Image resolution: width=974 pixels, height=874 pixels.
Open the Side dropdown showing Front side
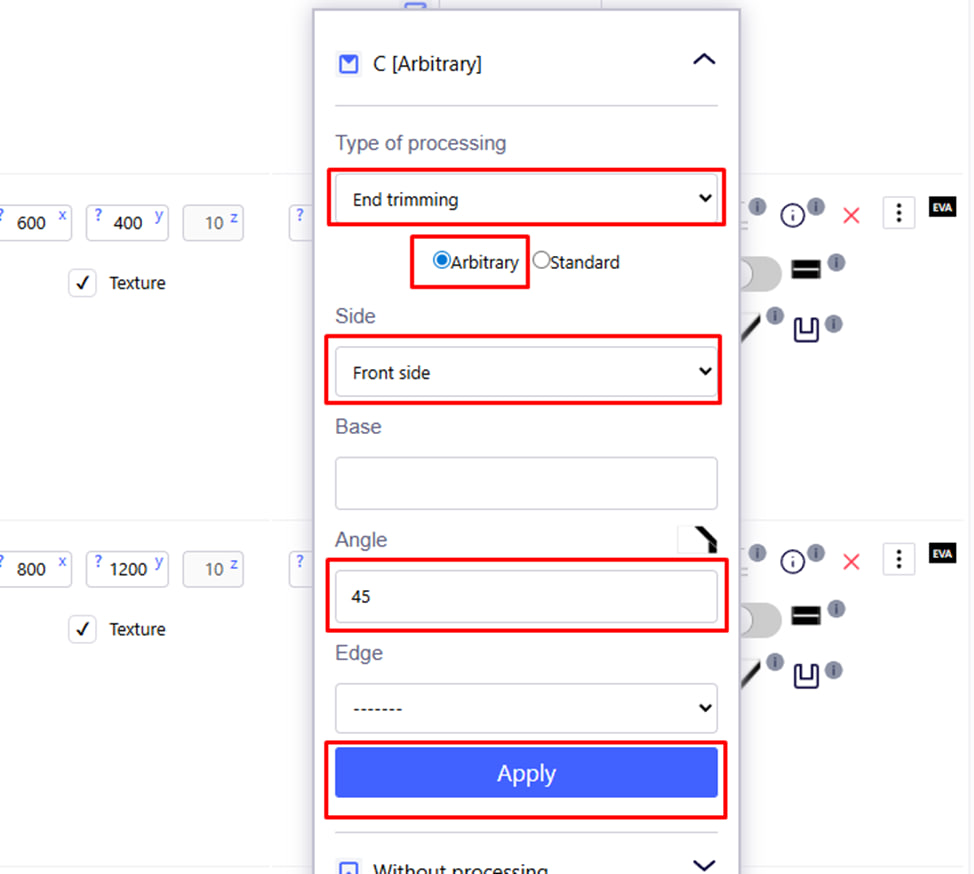[526, 372]
